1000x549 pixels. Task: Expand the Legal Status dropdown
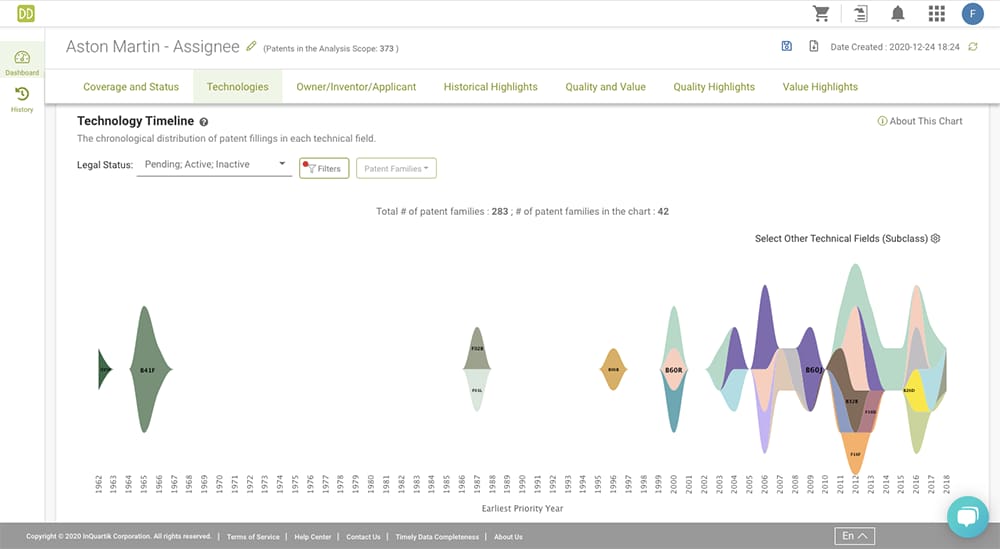click(214, 165)
